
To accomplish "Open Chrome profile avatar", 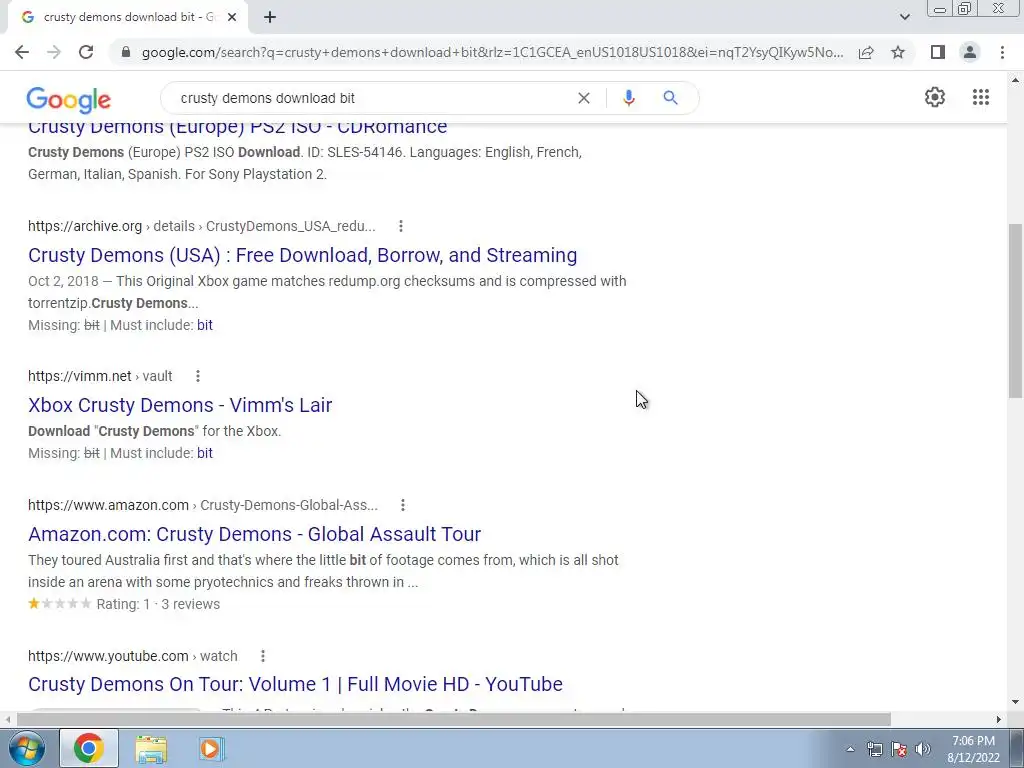I will pos(970,52).
